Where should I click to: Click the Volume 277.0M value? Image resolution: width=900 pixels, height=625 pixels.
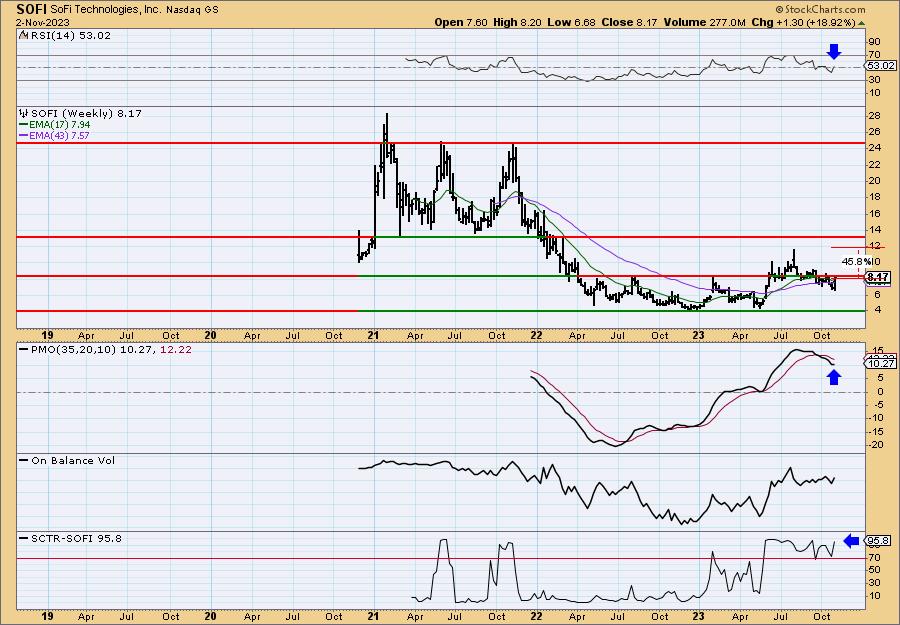[704, 22]
